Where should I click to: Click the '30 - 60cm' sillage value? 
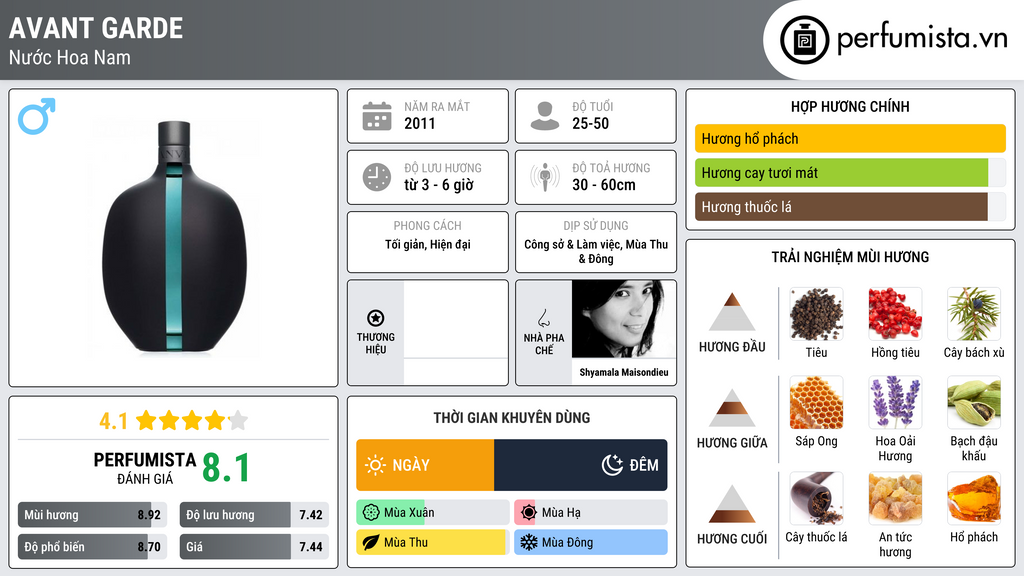(x=603, y=185)
